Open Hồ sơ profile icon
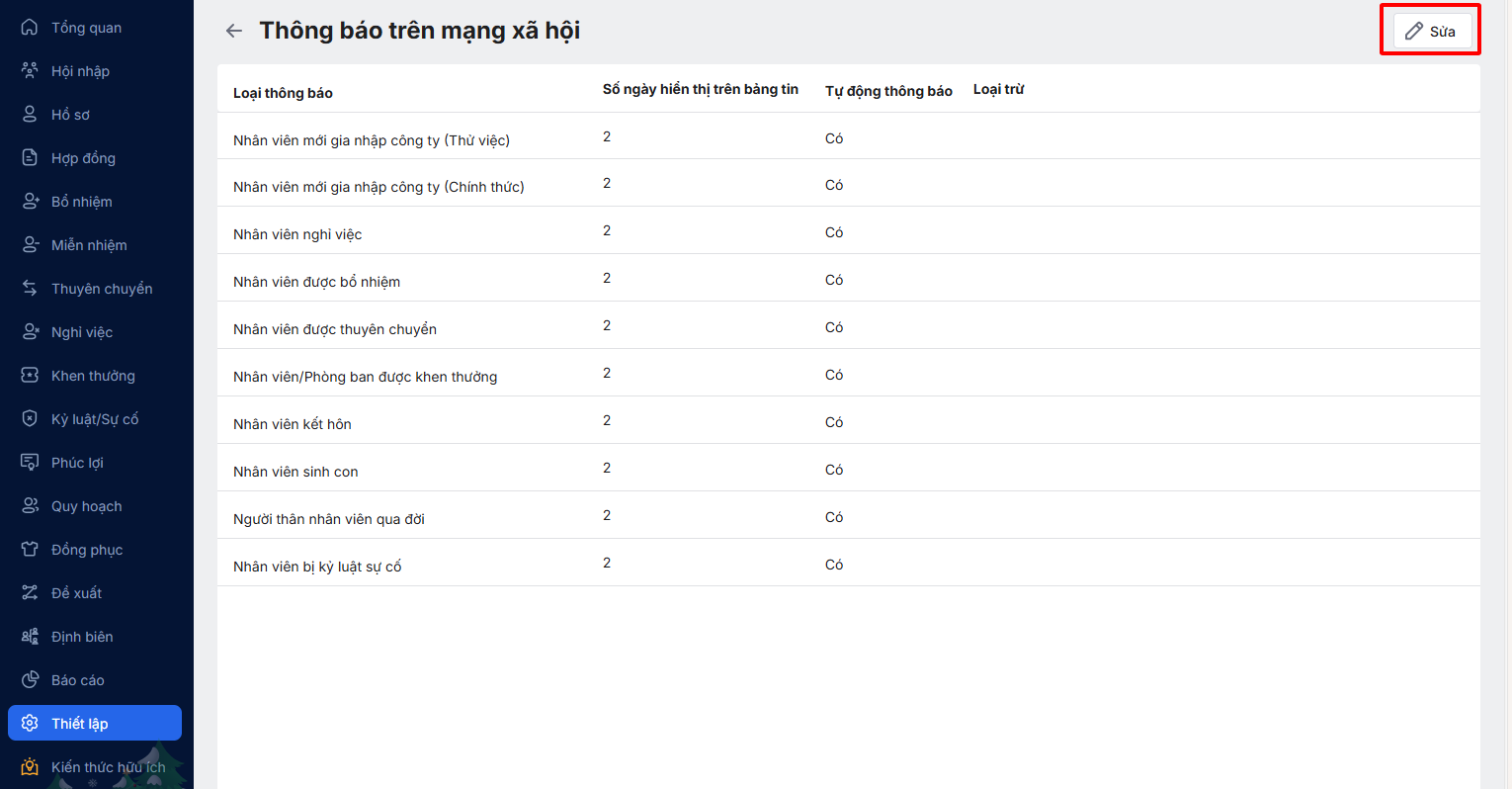1512x789 pixels. (30, 115)
